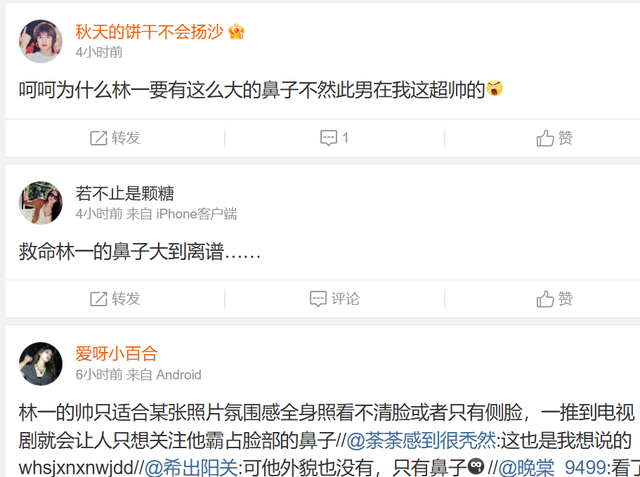Open comments on the first post showing 1
Image resolution: width=640 pixels, height=477 pixels.
[x=334, y=138]
